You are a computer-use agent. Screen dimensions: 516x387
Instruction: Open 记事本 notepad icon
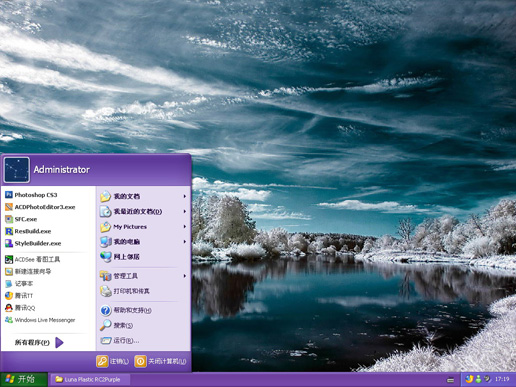(x=9, y=284)
